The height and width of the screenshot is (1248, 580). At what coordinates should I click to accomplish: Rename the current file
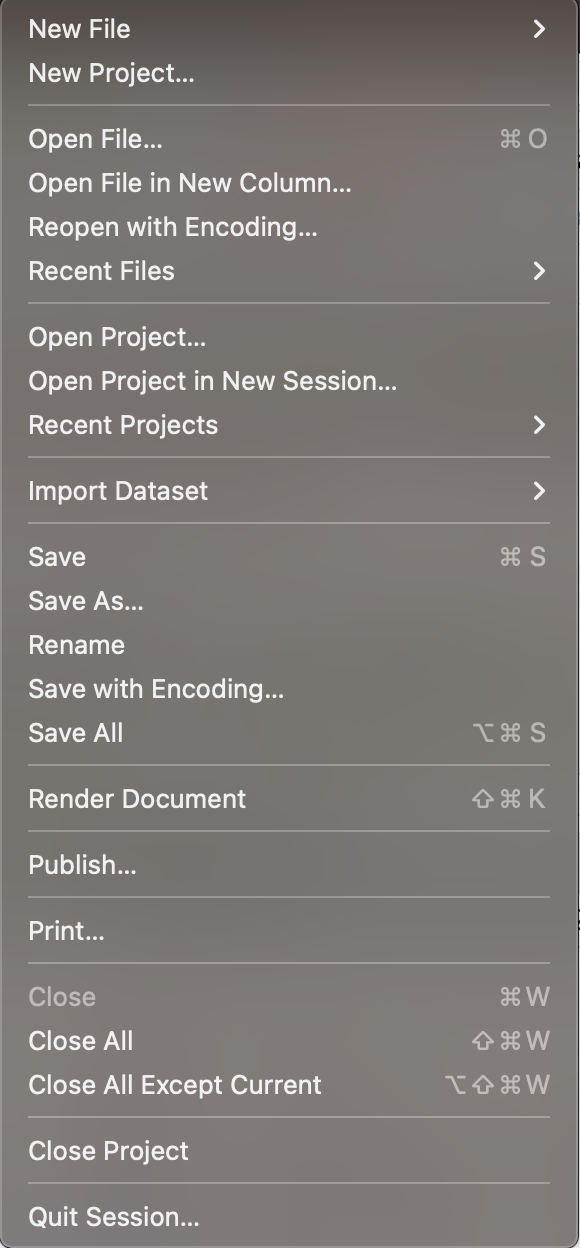pos(289,645)
